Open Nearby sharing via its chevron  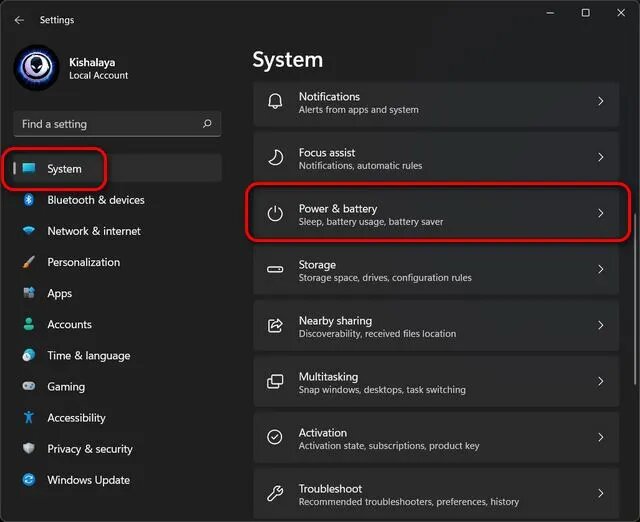tap(600, 325)
